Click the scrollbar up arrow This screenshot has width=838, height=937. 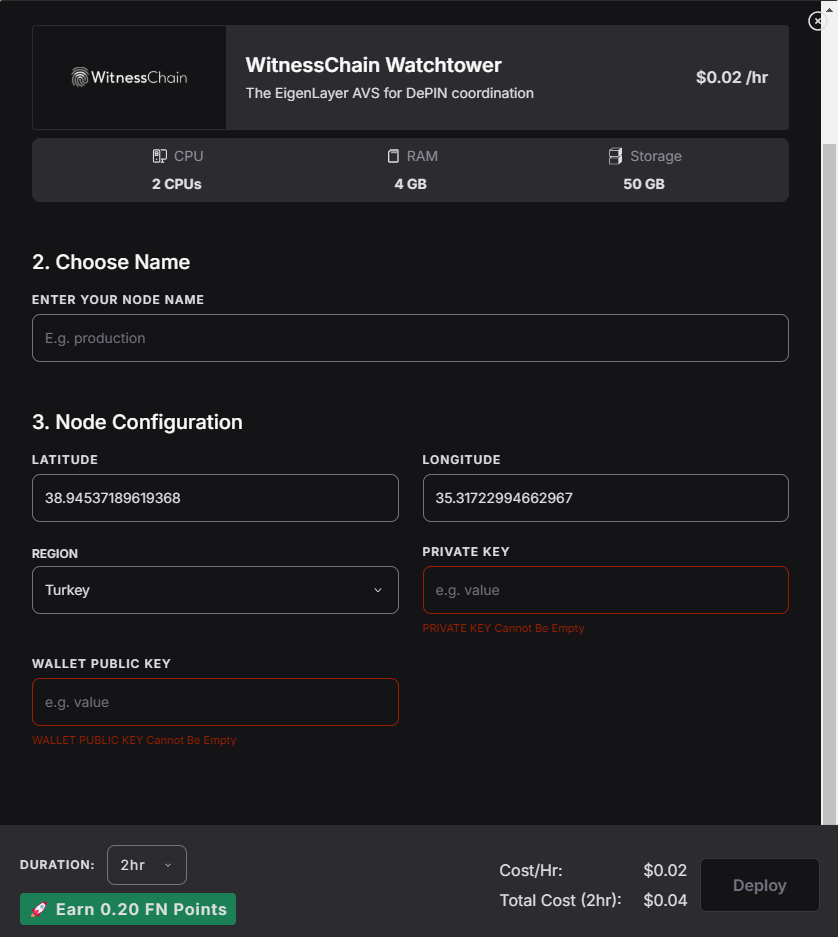829,10
